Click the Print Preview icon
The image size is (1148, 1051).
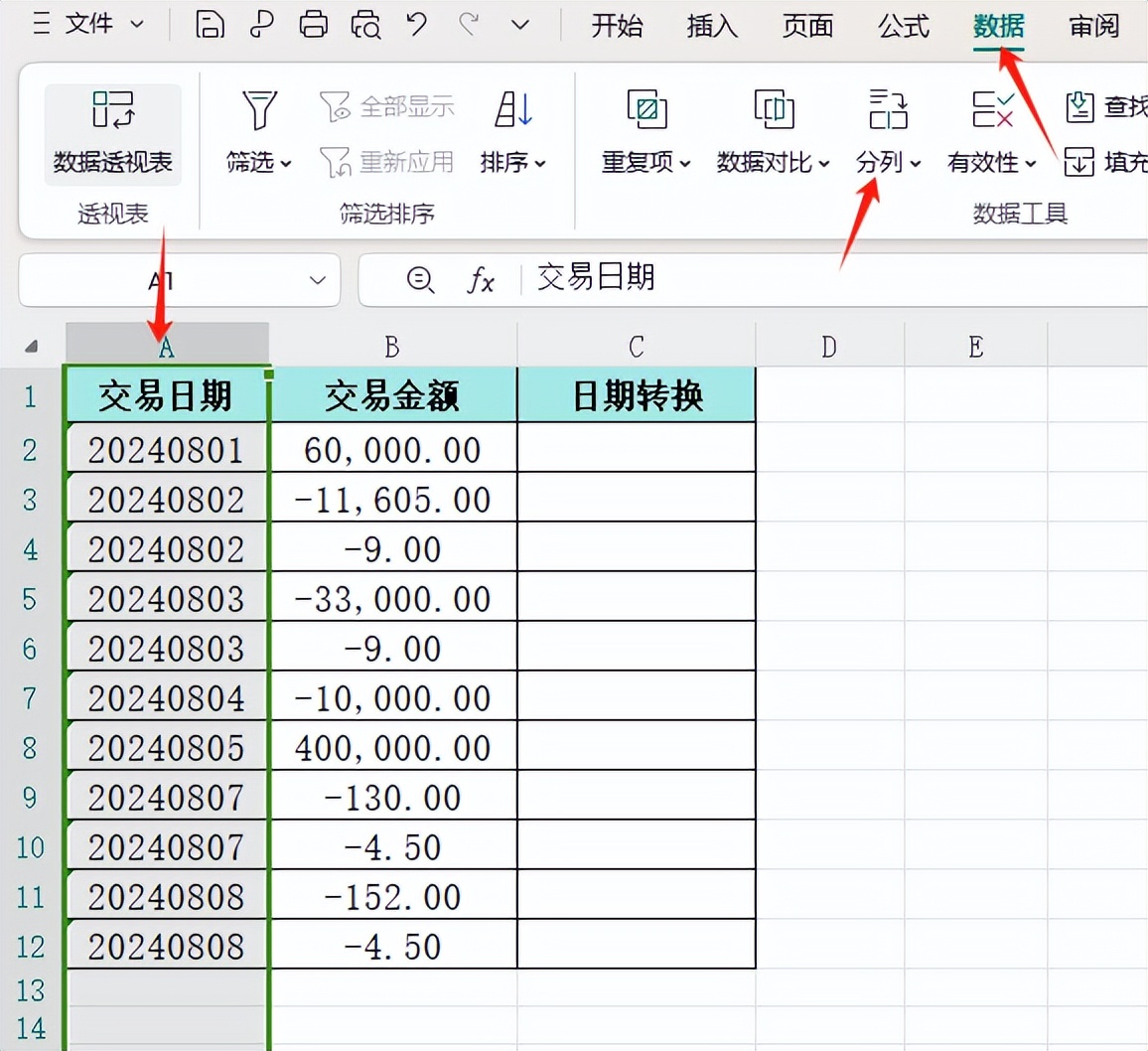(x=365, y=25)
